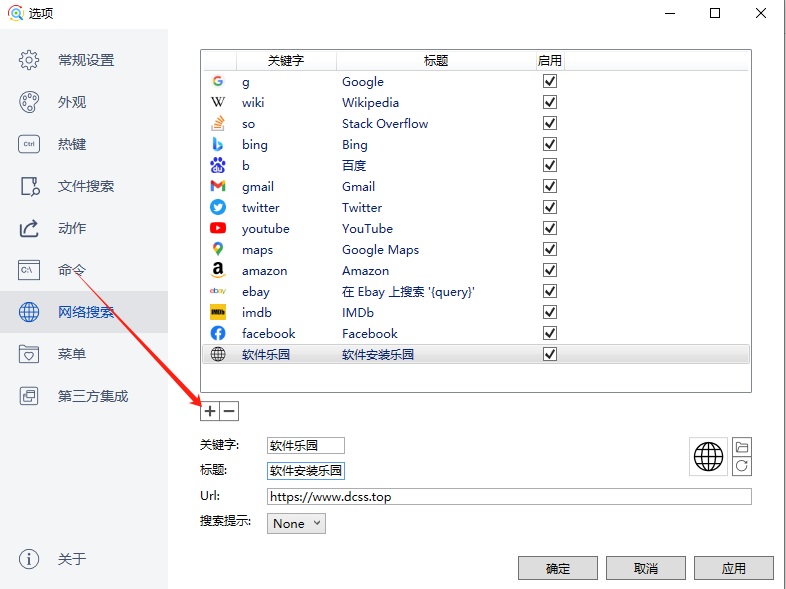Select the Google Maps pin icon

[218, 250]
